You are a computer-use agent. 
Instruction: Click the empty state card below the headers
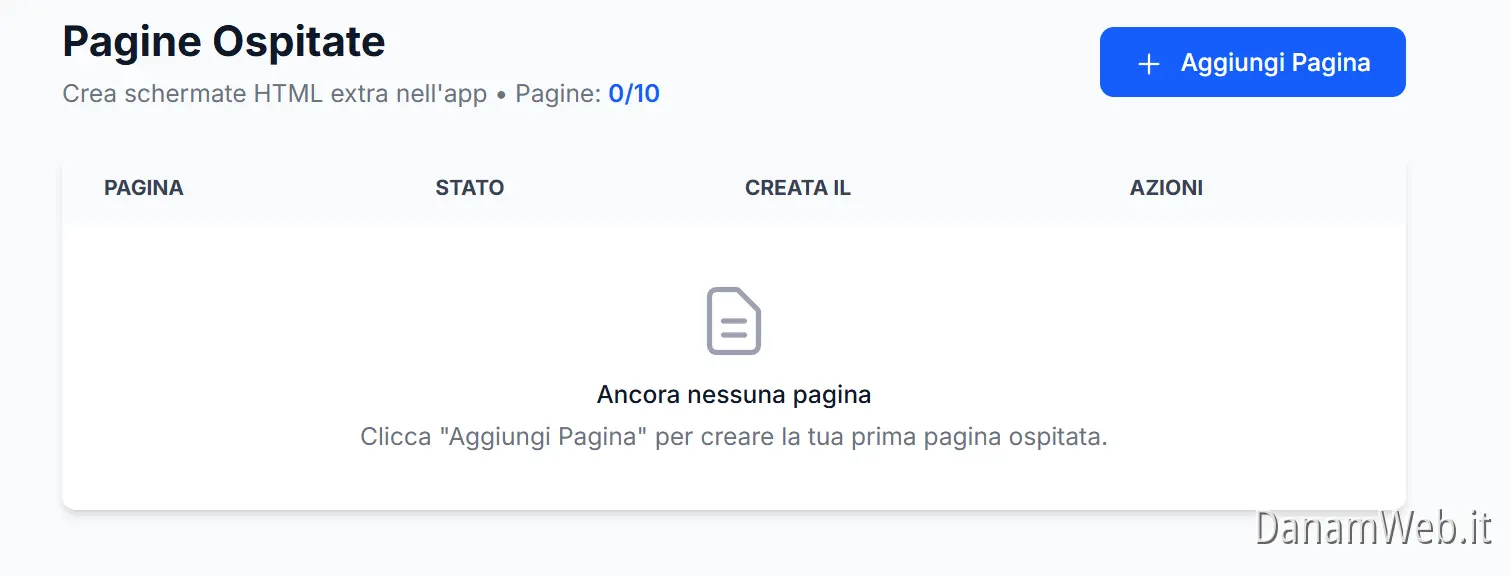coord(734,365)
